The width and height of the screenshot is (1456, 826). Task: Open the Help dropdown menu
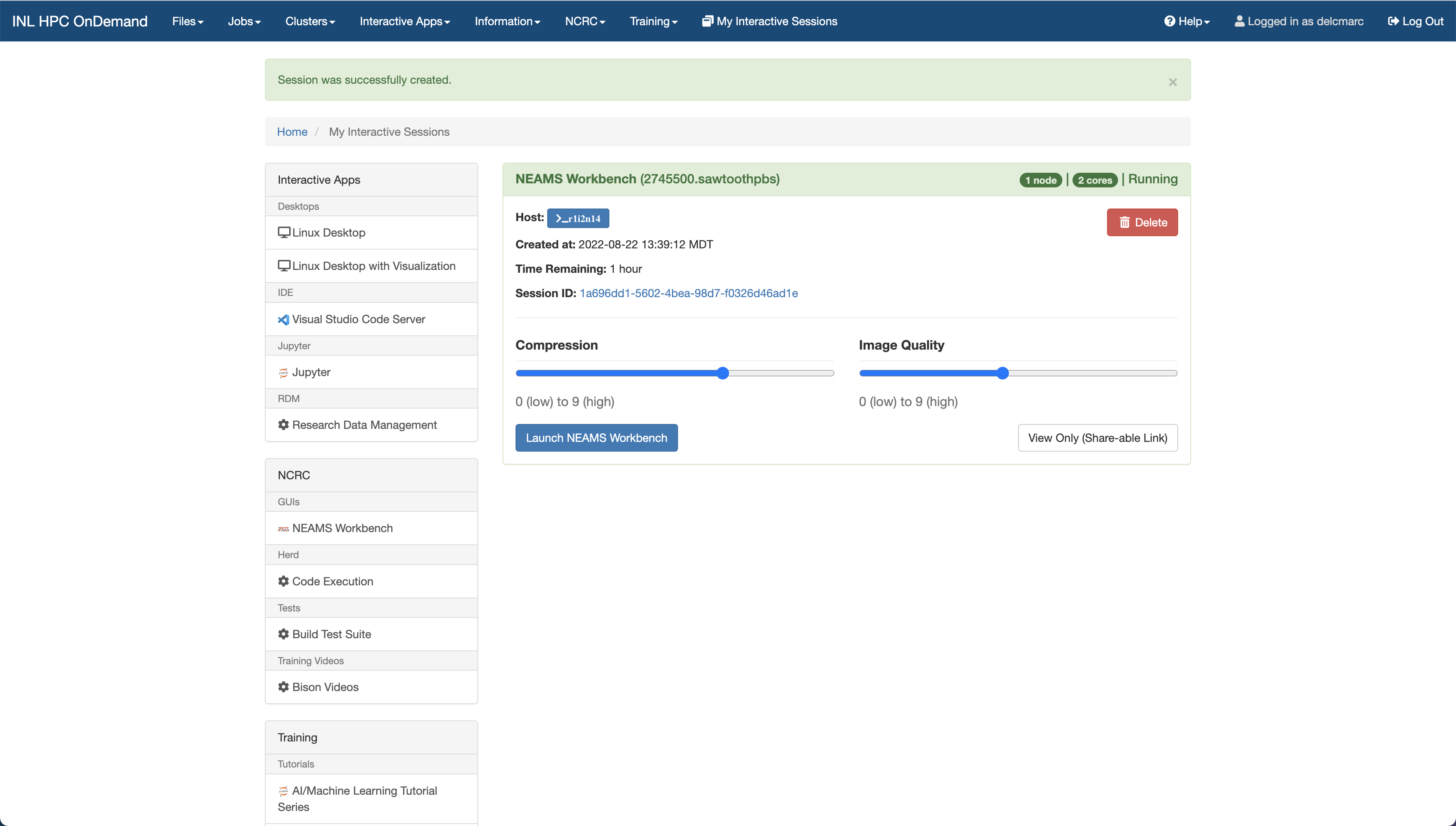pos(1187,21)
